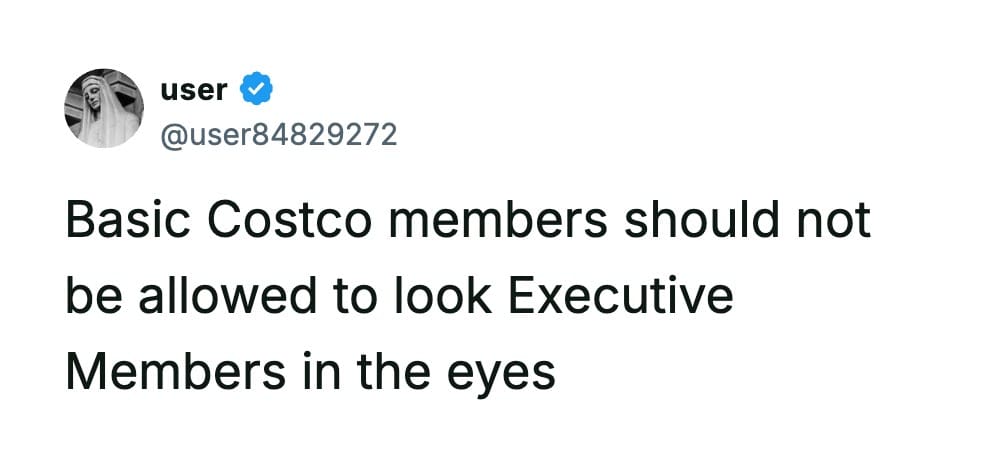The image size is (996, 470).
Task: Open the user's profile picture
Action: click(104, 108)
